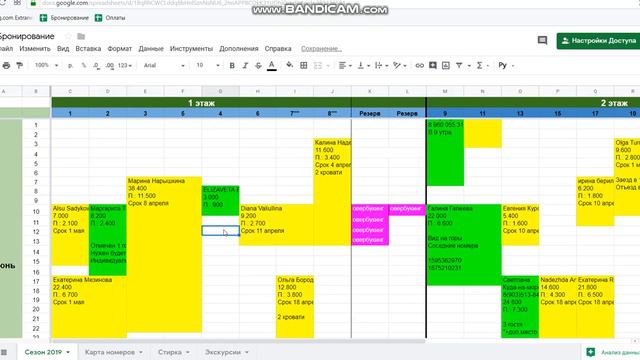This screenshot has height=360, width=640.
Task: Click the merge cells icon
Action: tap(318, 65)
